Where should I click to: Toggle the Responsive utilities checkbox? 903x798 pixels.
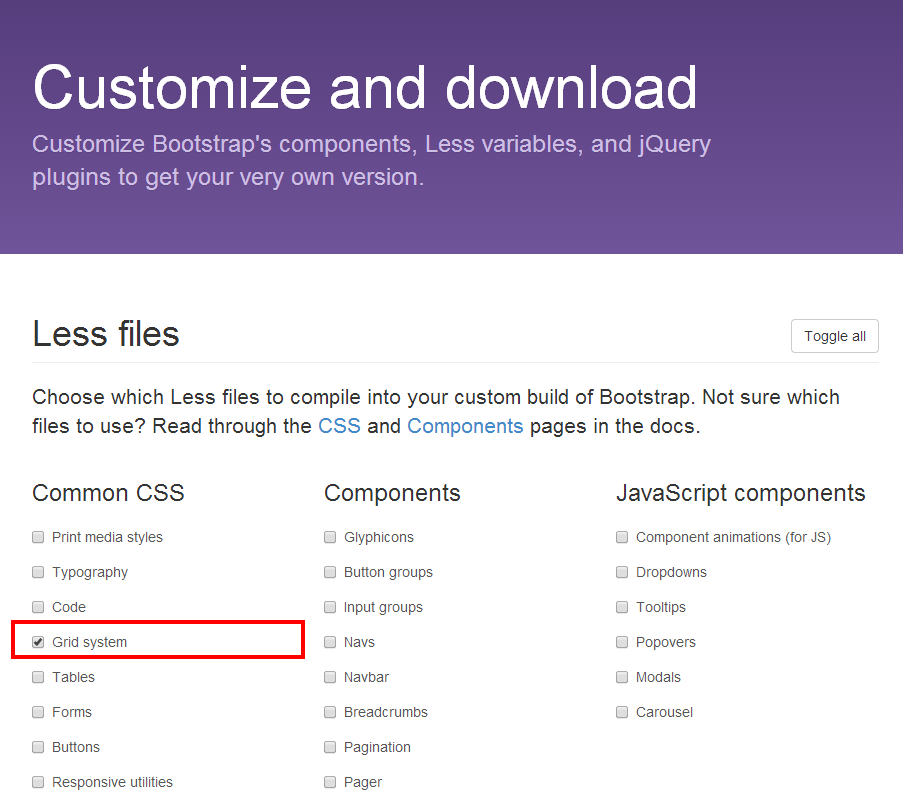point(38,782)
